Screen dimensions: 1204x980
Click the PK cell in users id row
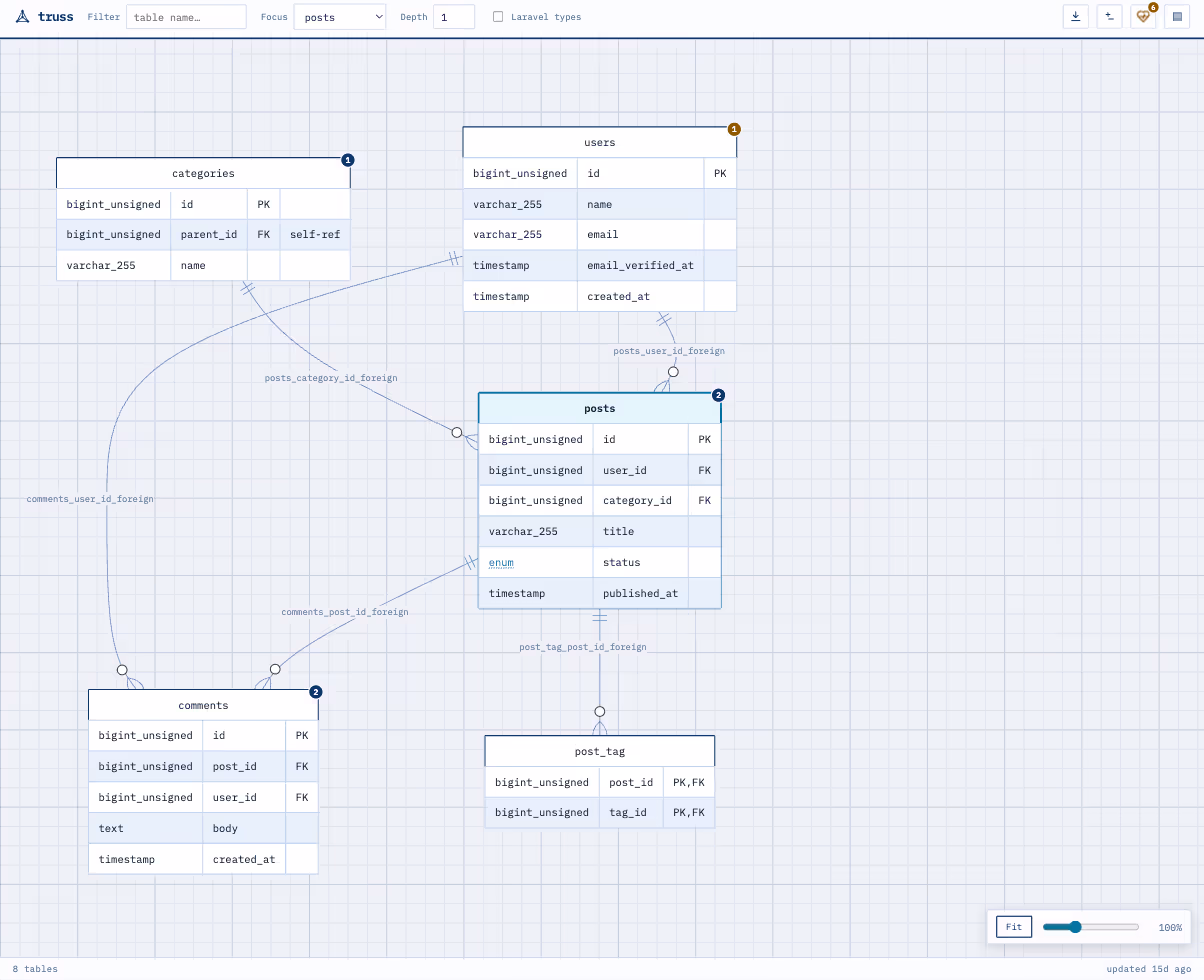click(x=720, y=173)
